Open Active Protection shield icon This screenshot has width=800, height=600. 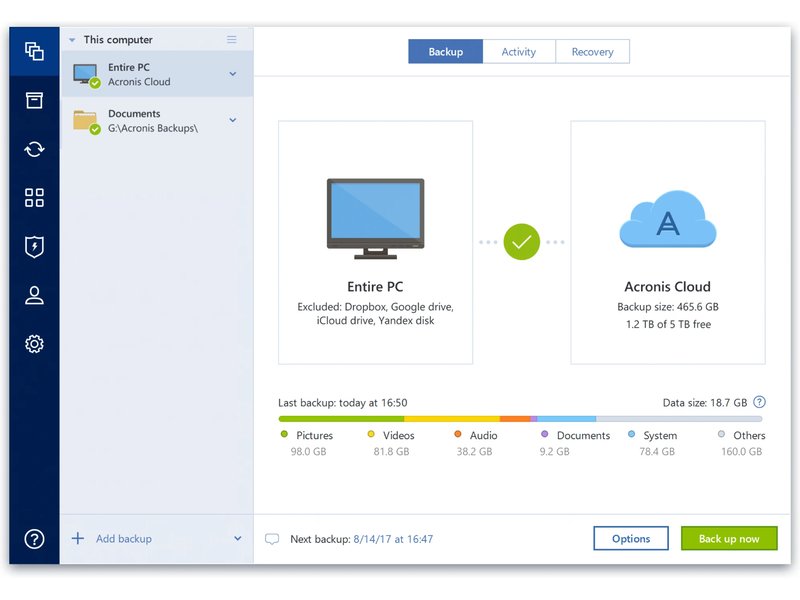(34, 247)
